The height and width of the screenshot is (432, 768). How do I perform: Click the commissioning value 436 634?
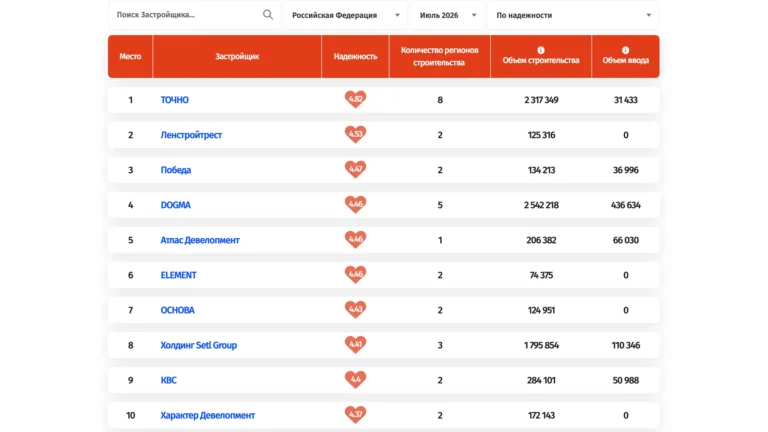point(625,205)
